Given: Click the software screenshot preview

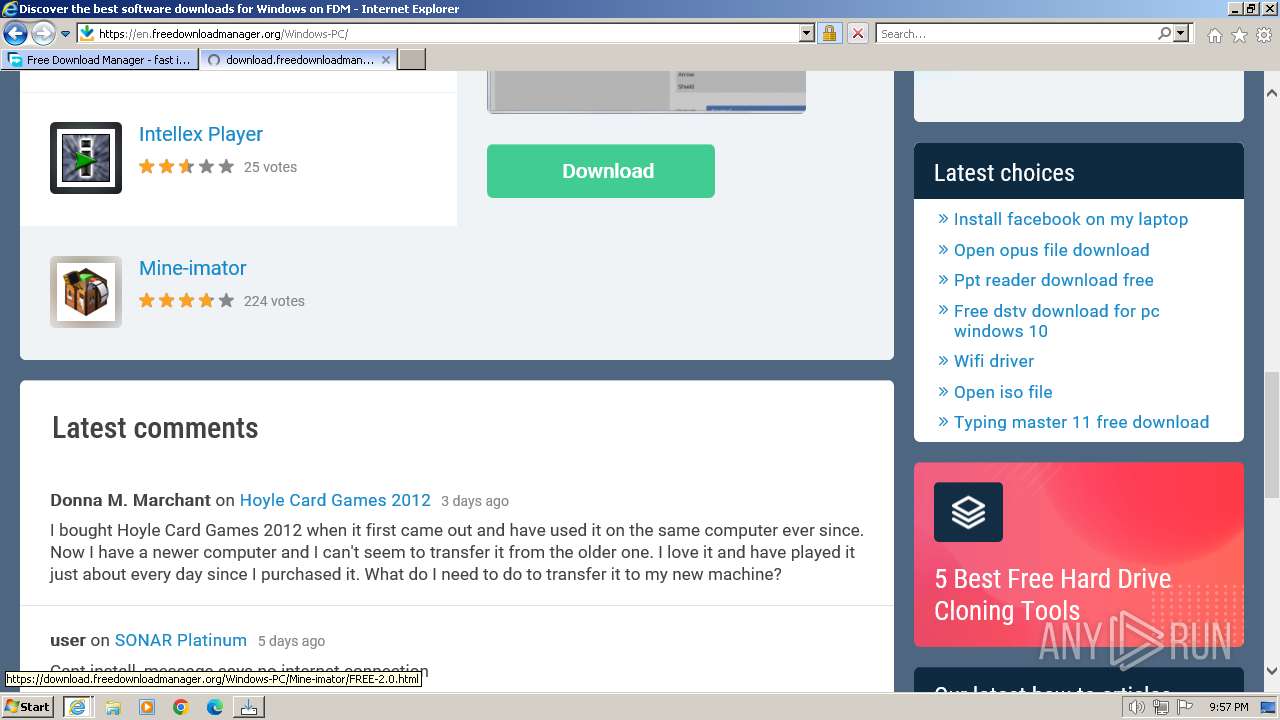Looking at the screenshot, I should (646, 92).
